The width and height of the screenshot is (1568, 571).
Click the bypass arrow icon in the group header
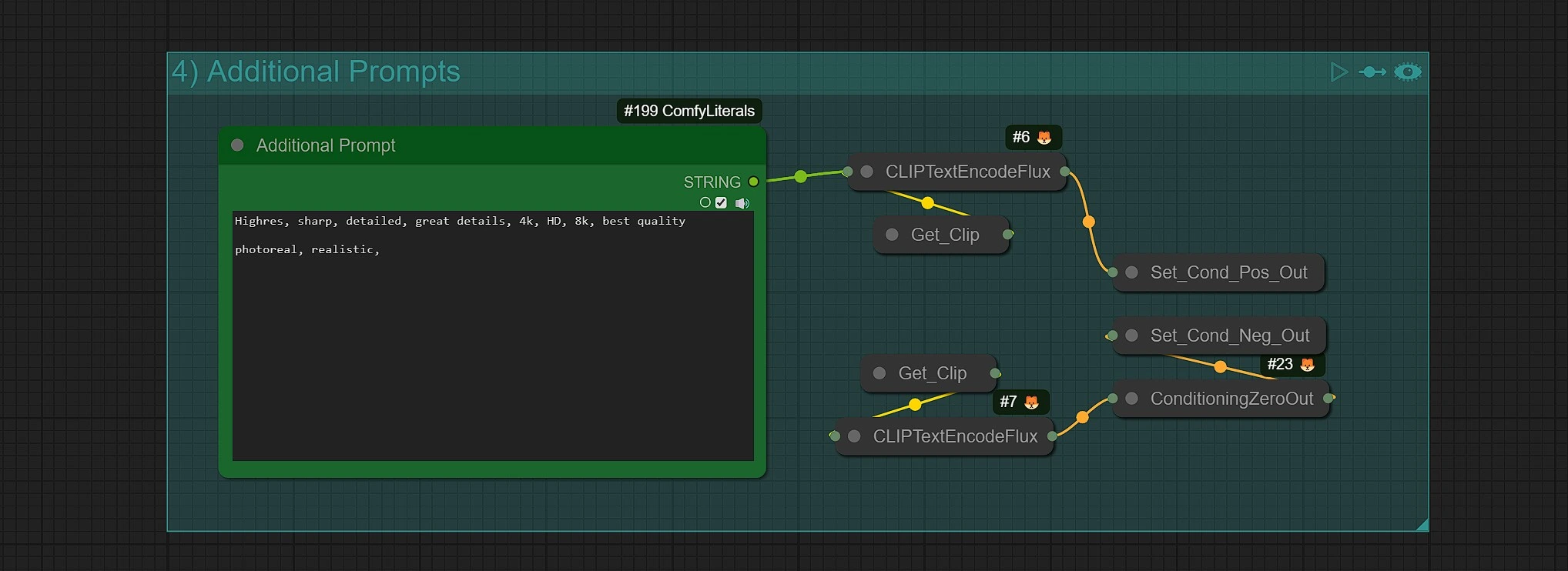coord(1372,72)
